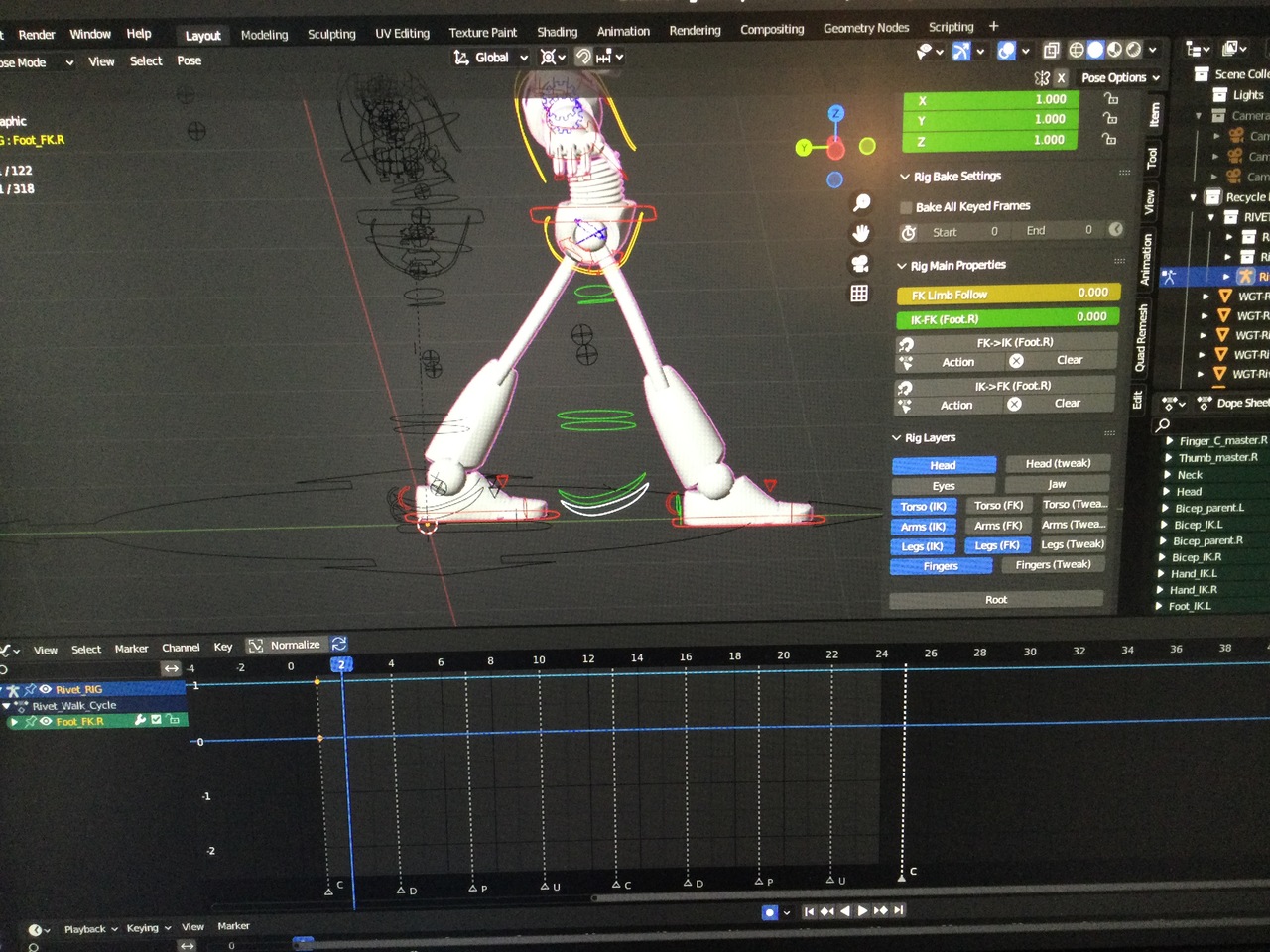This screenshot has width=1270, height=952.
Task: Open the Global transform orientation dropdown
Action: [491, 58]
